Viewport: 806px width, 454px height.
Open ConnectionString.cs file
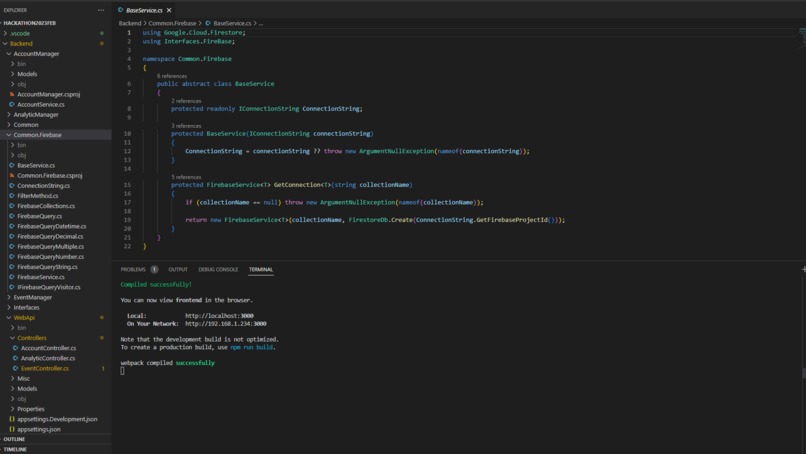[x=43, y=186]
